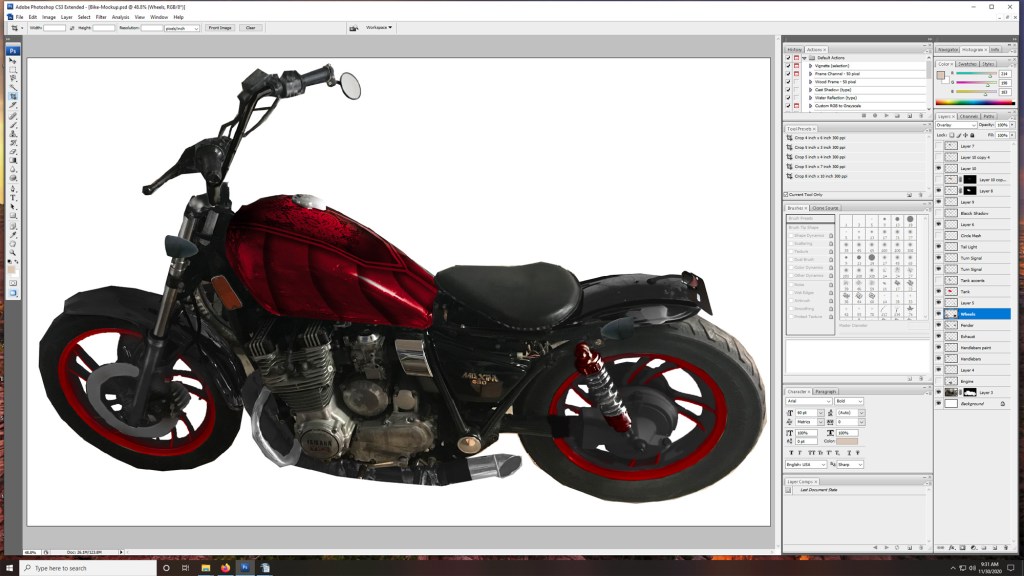Switch to the Channels tab

click(x=969, y=116)
